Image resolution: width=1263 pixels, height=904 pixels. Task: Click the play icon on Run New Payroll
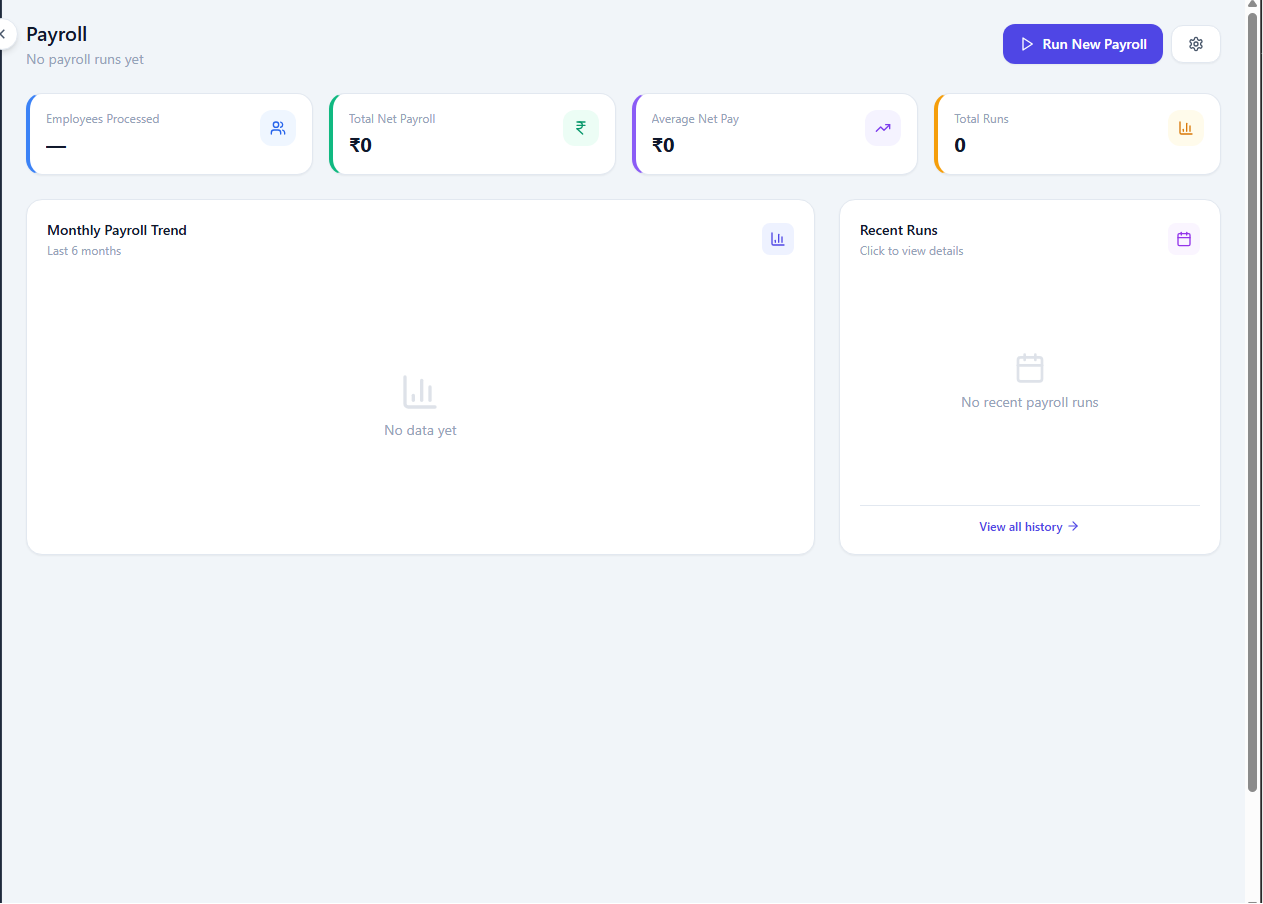[1027, 44]
